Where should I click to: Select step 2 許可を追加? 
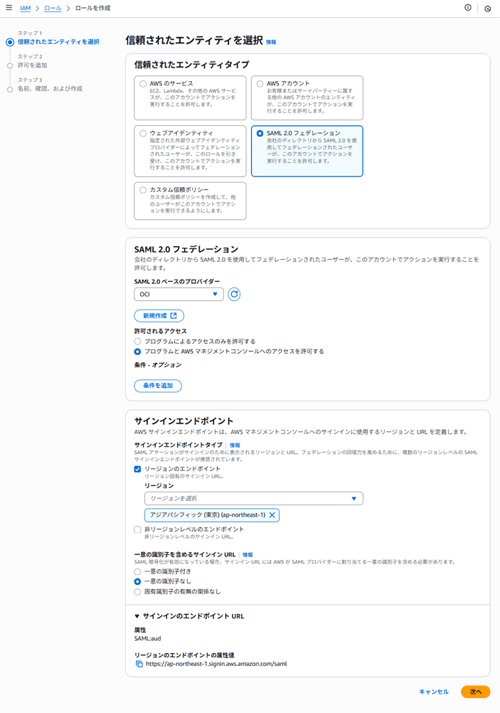tap(32, 65)
